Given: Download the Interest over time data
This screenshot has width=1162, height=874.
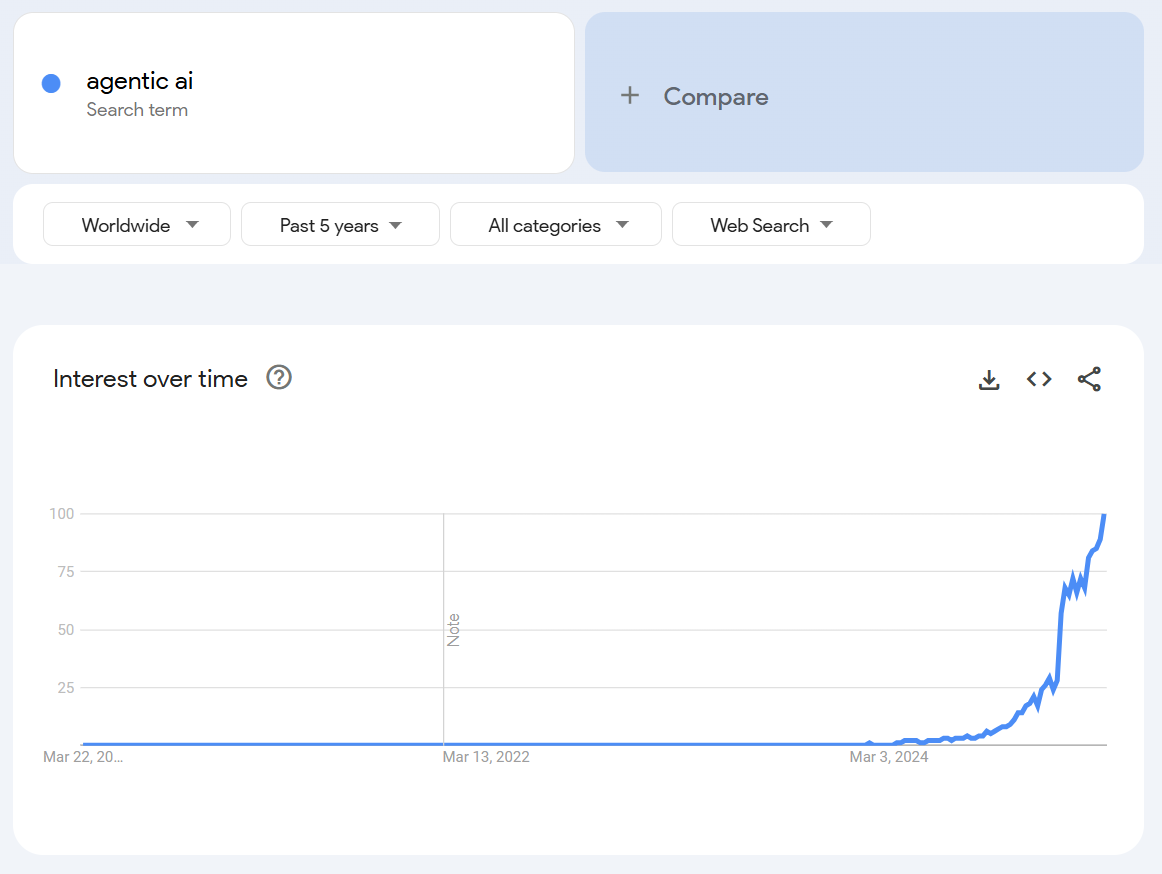Looking at the screenshot, I should point(988,379).
